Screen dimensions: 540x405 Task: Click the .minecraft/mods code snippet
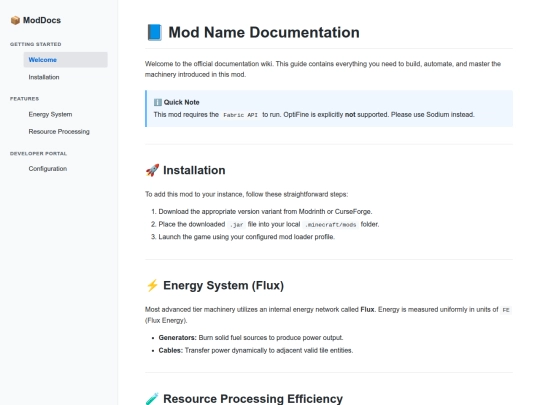331,225
